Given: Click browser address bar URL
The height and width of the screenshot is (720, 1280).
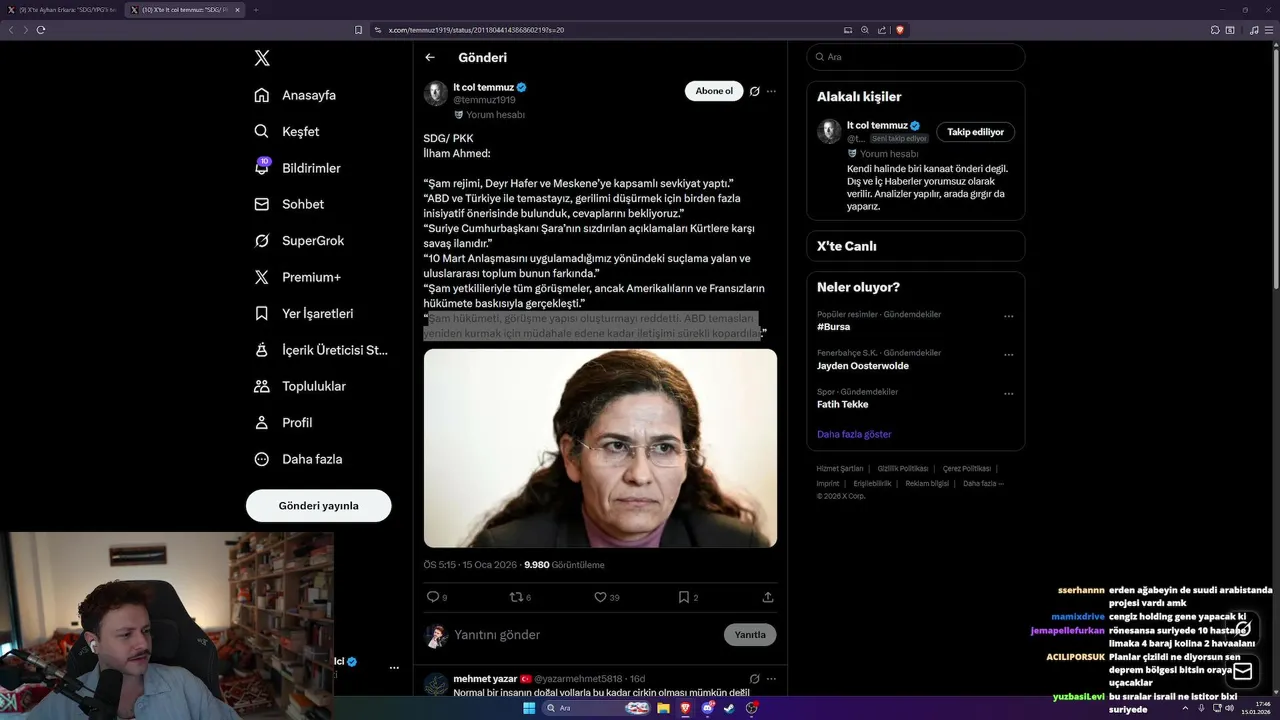Looking at the screenshot, I should click(x=476, y=30).
